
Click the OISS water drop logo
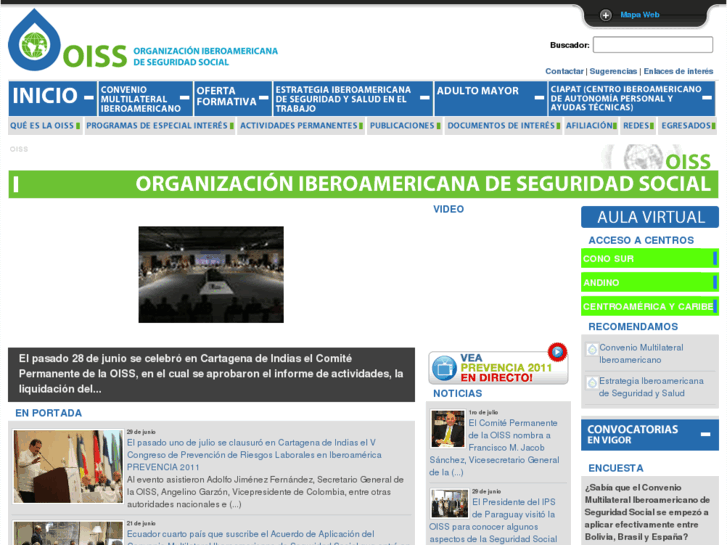click(34, 40)
